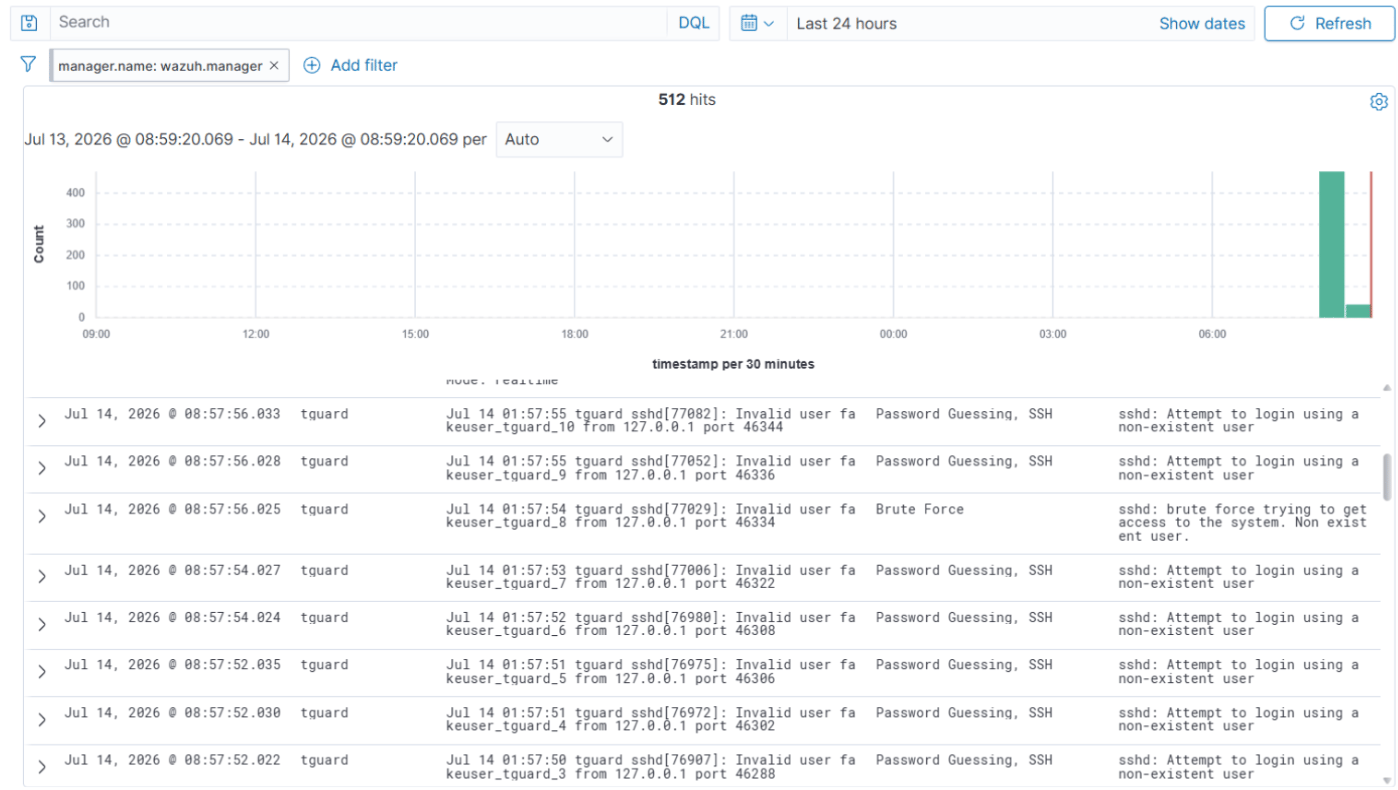Image resolution: width=1398 pixels, height=790 pixels.
Task: Click the brute force description text
Action: pyautogui.click(x=1242, y=523)
